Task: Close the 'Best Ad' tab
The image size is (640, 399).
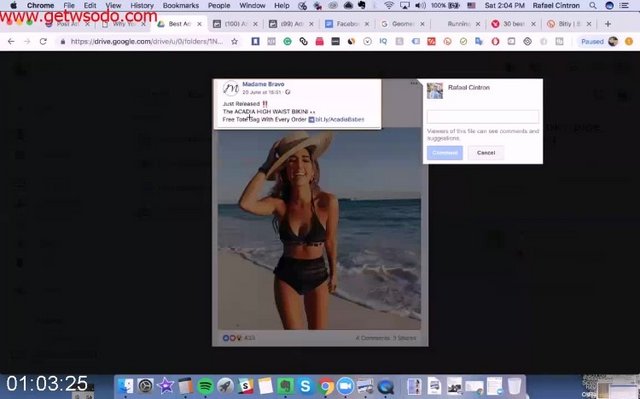Action: (x=199, y=24)
